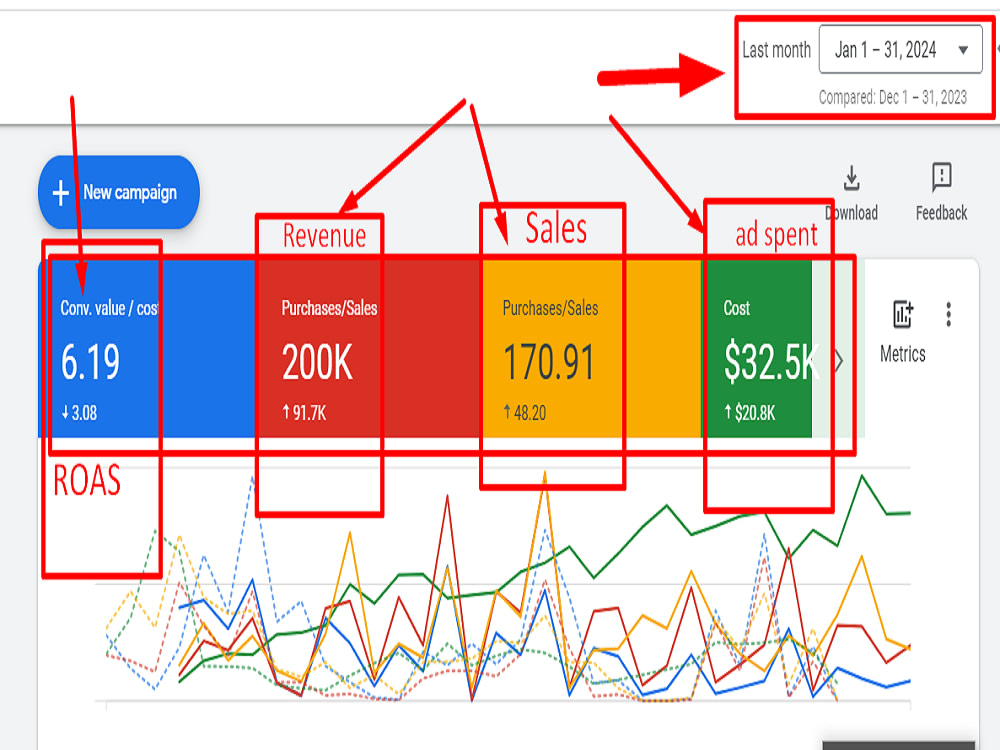Image resolution: width=1000 pixels, height=750 pixels.
Task: Open the Metrics chart icon
Action: click(x=902, y=314)
